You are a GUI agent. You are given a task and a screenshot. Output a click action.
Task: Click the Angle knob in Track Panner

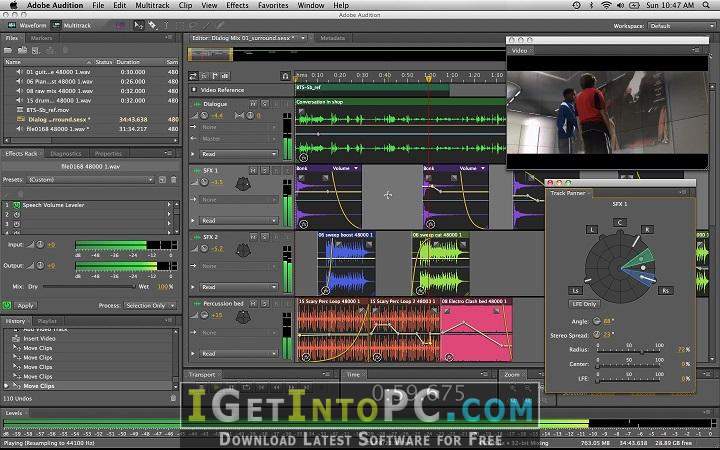596,321
